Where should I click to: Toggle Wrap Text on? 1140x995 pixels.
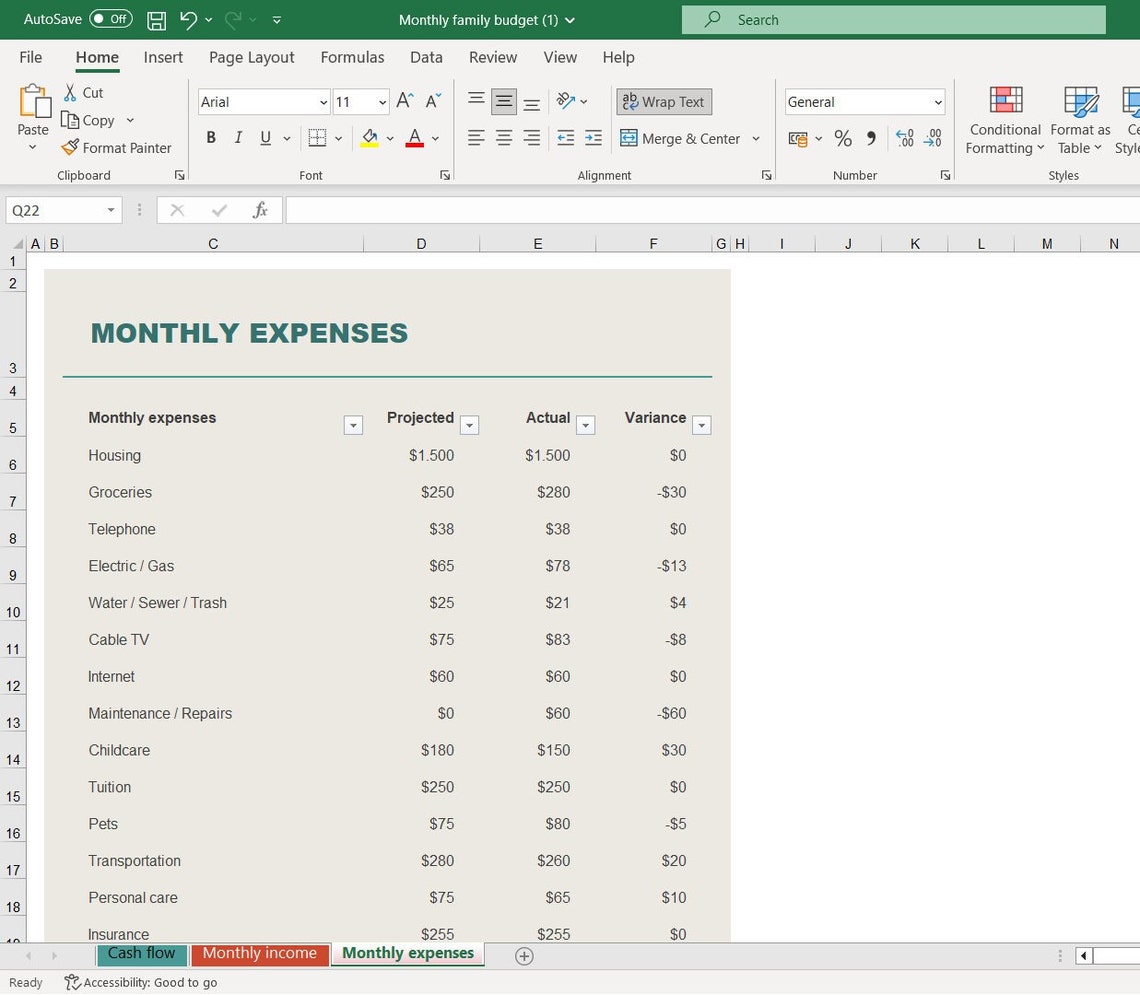click(x=663, y=101)
